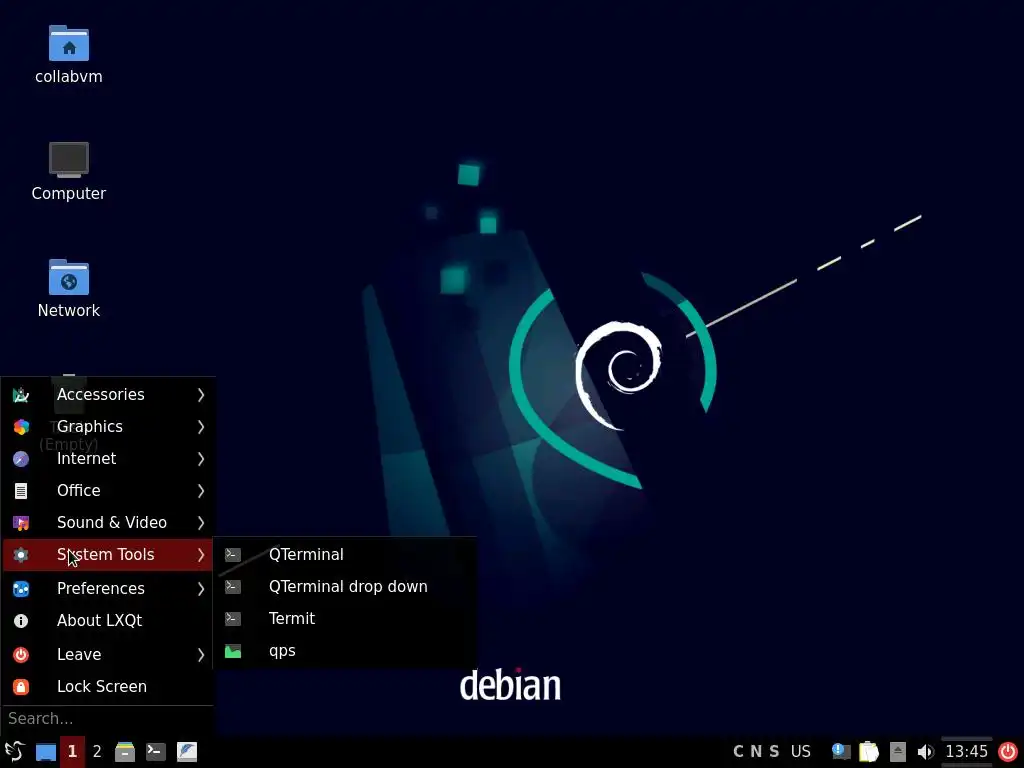Open the Internet menu entry
Screen dimensions: 1024x768
point(108,458)
